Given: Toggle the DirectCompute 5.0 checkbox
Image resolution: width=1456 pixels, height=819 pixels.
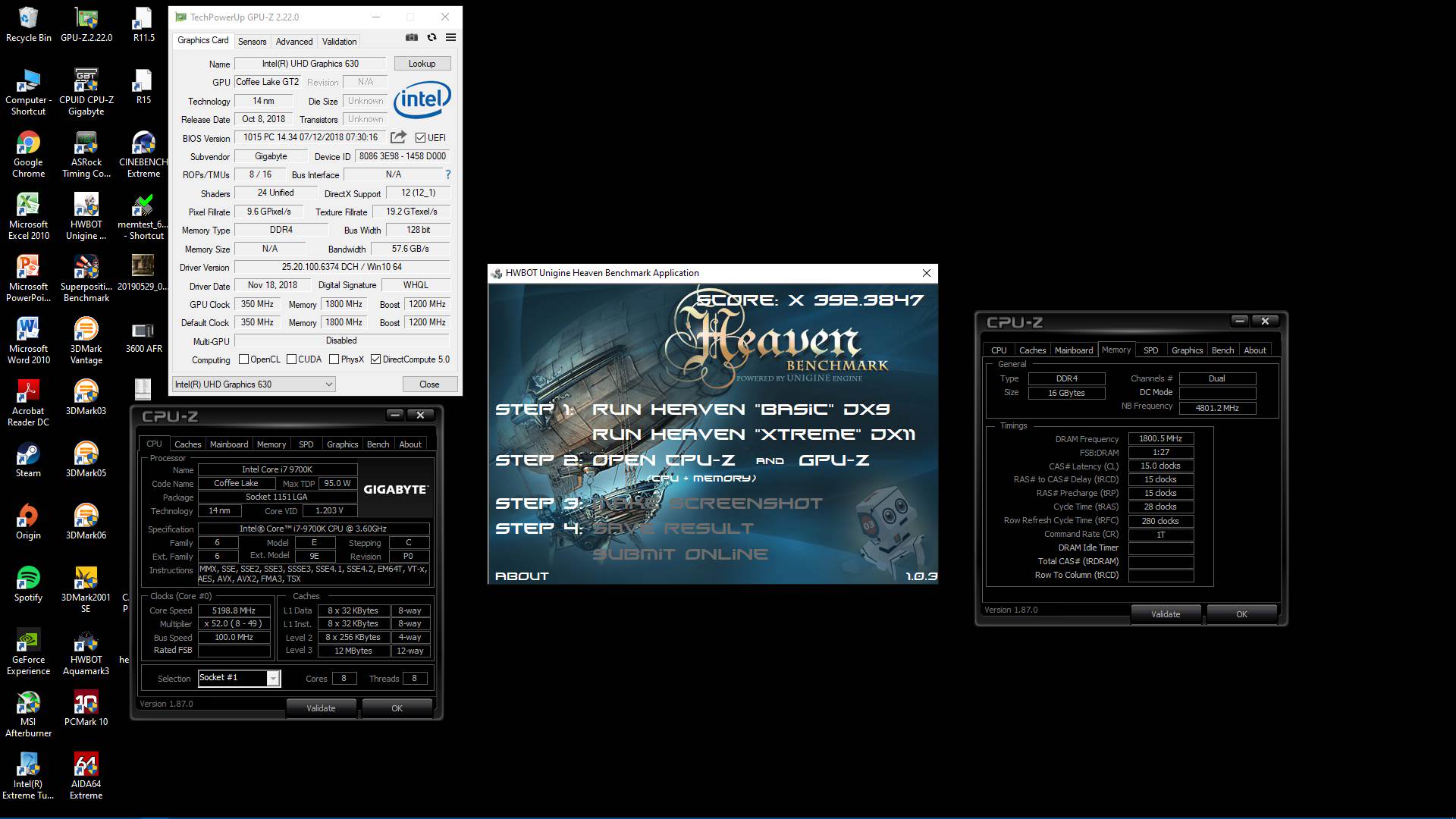Looking at the screenshot, I should coord(375,359).
